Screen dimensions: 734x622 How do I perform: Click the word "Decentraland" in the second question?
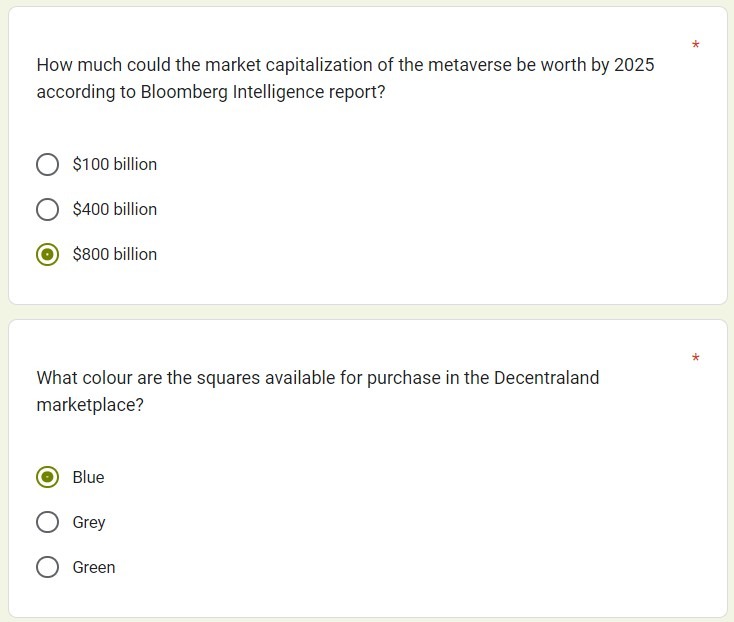pos(546,378)
